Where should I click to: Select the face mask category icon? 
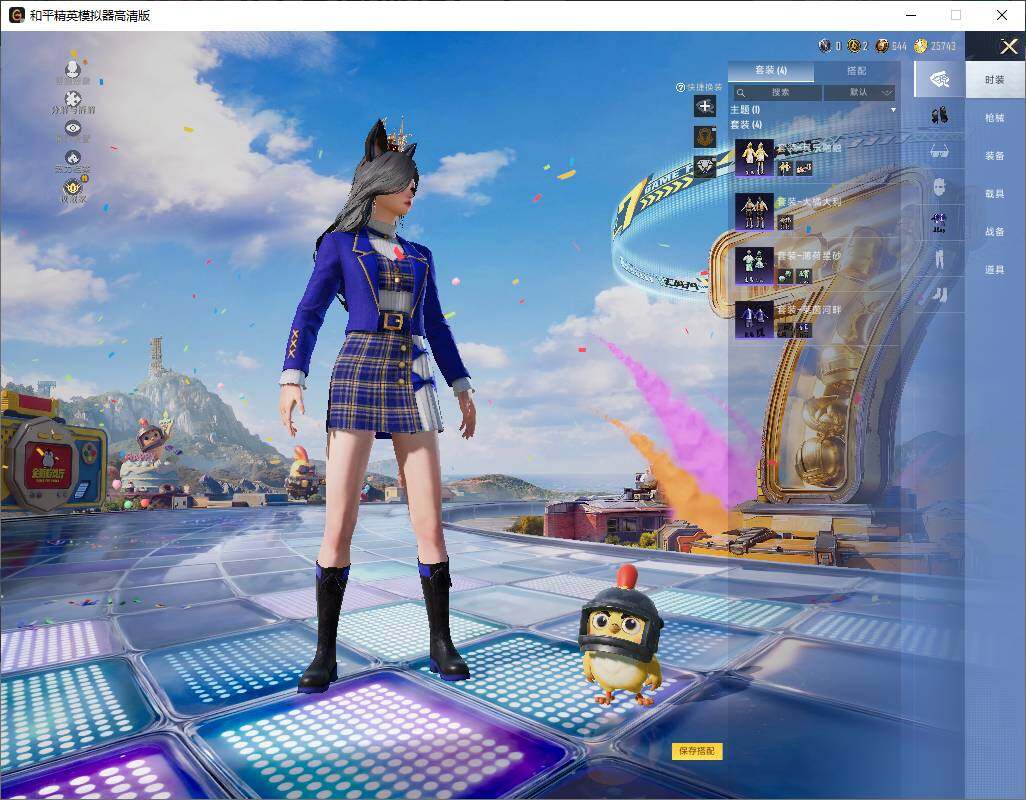[940, 188]
